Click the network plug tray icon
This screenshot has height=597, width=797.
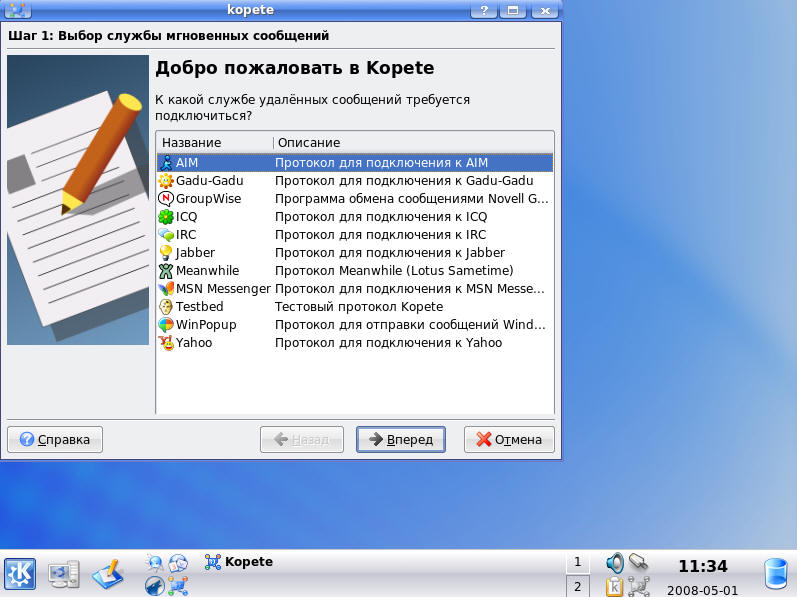[638, 562]
